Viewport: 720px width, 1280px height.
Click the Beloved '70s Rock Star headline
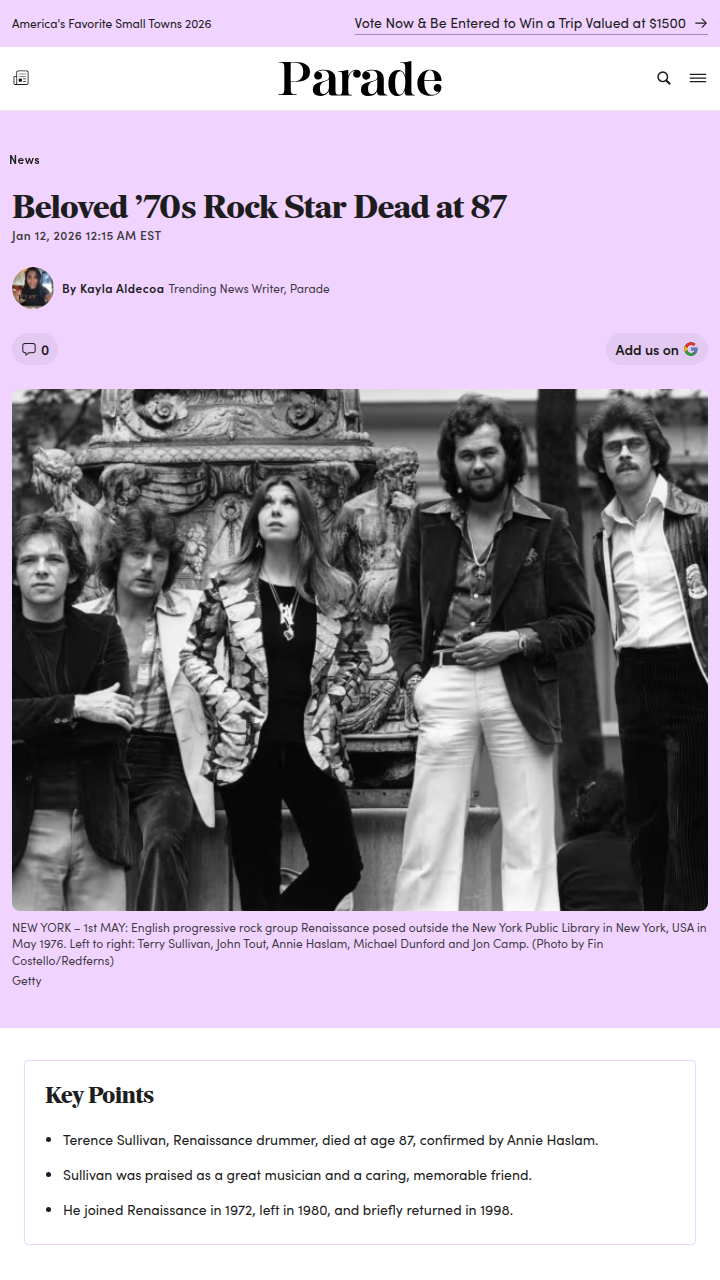(x=260, y=207)
